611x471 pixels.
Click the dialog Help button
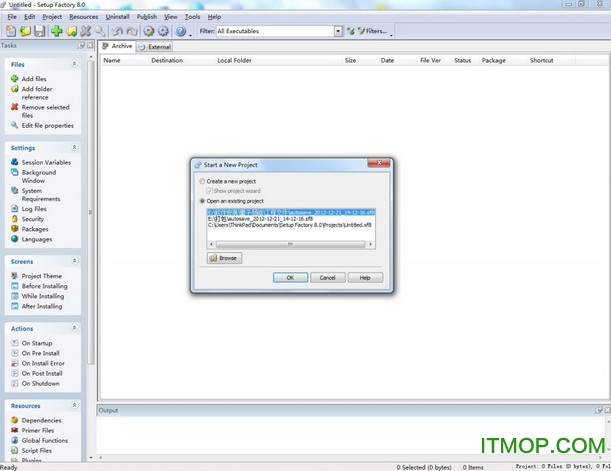pos(365,278)
